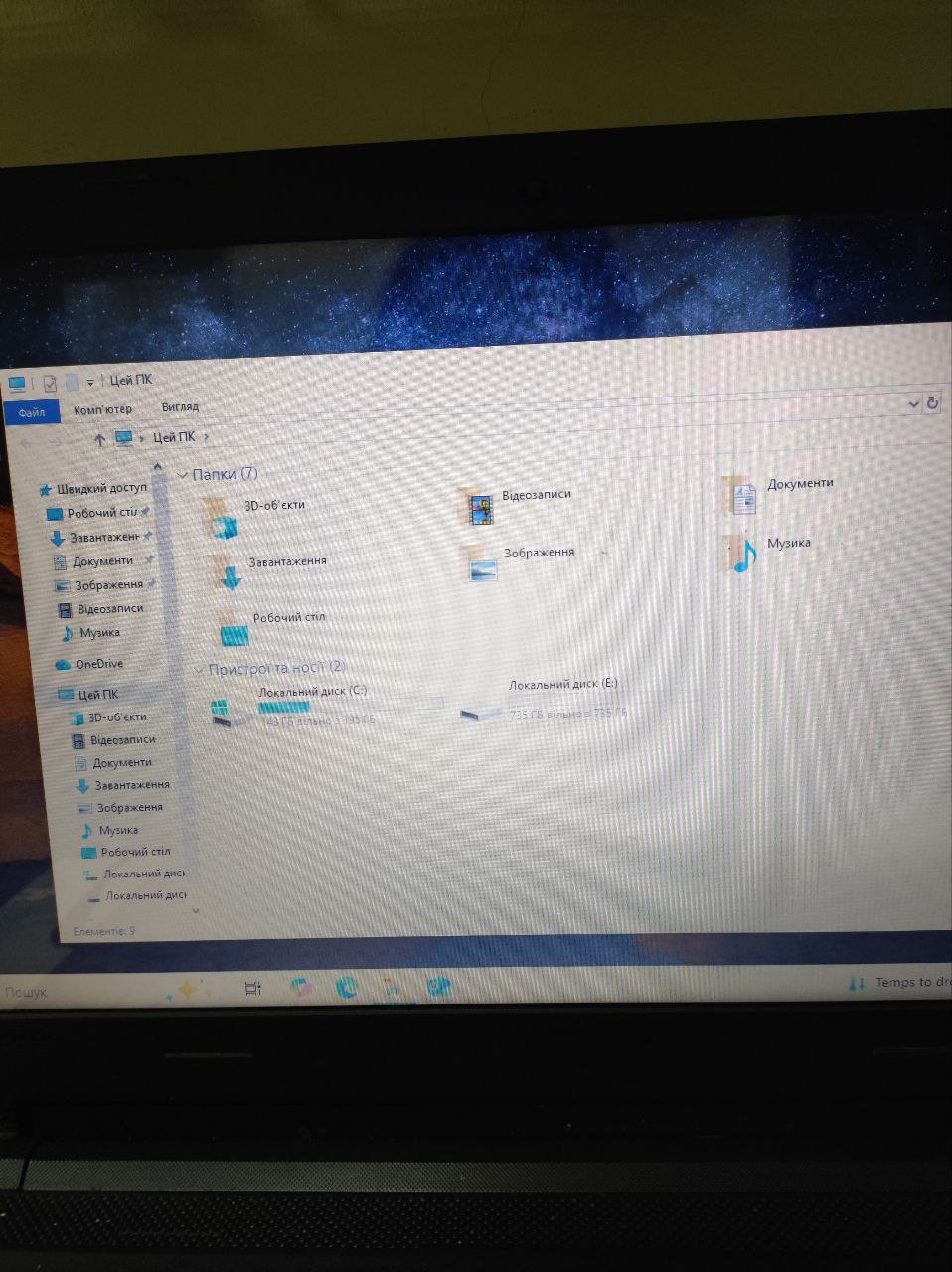Open the address bar history dropdown

click(x=913, y=403)
